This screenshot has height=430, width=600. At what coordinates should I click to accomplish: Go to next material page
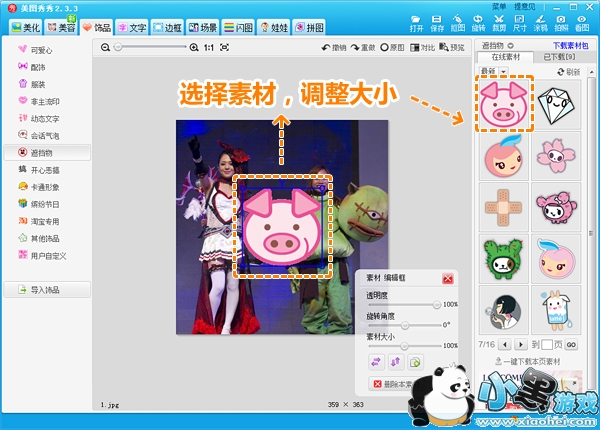click(520, 344)
